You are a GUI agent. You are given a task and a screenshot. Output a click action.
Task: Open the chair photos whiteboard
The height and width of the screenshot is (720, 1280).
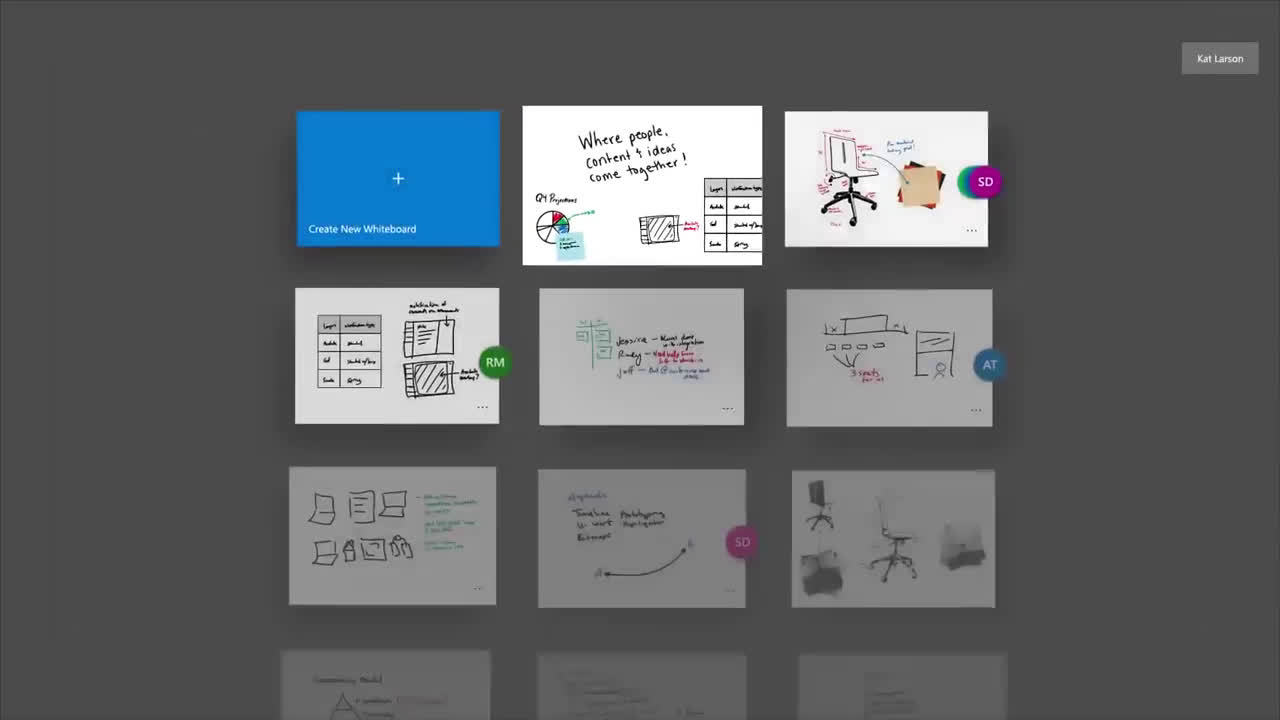892,539
